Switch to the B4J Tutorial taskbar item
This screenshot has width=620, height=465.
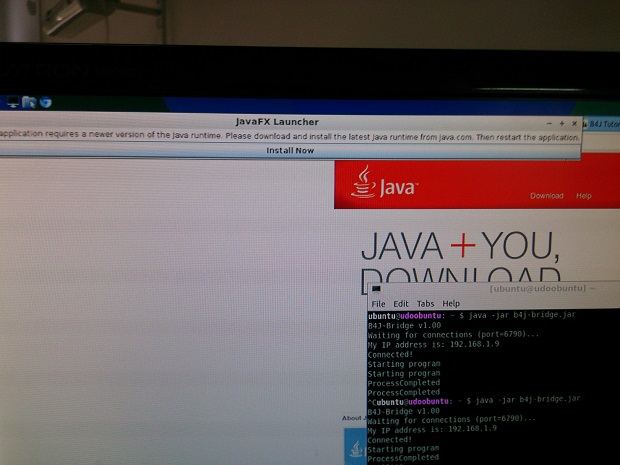pos(601,124)
